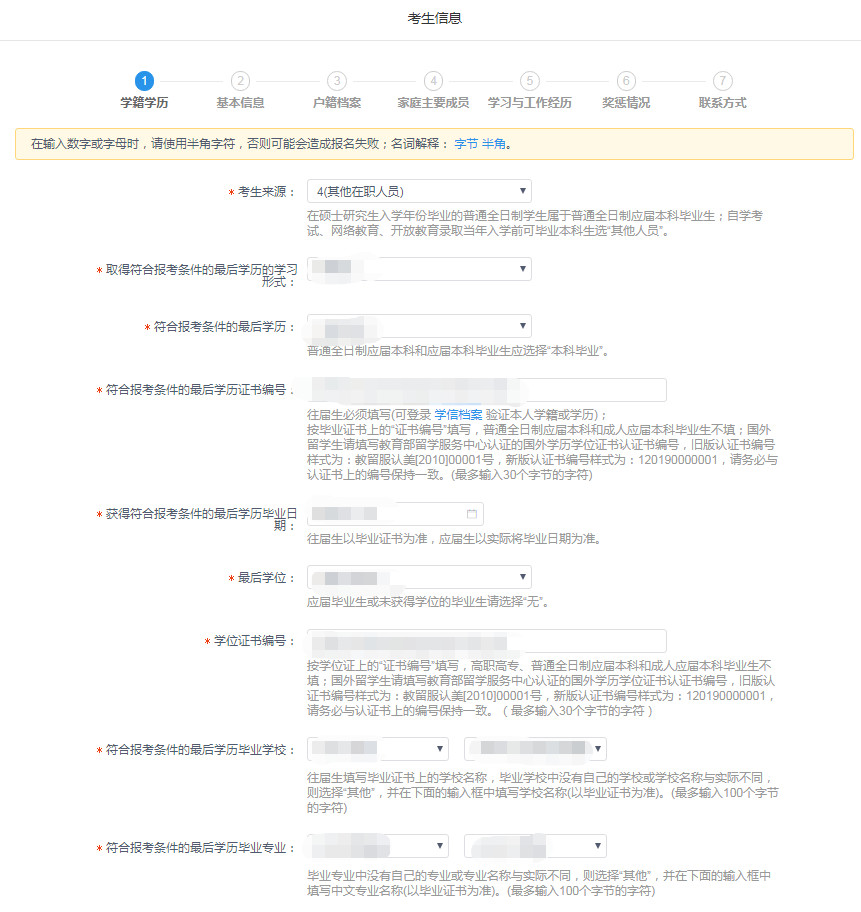Click step circle 5 学习与工作经历

[x=529, y=81]
